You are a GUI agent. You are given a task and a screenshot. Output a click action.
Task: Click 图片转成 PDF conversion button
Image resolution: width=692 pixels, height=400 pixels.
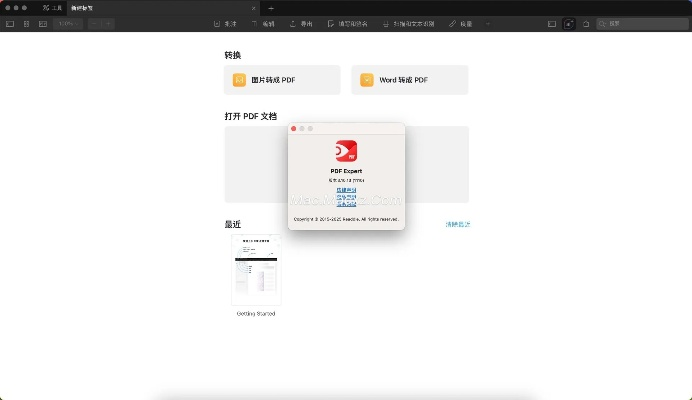[x=282, y=80]
